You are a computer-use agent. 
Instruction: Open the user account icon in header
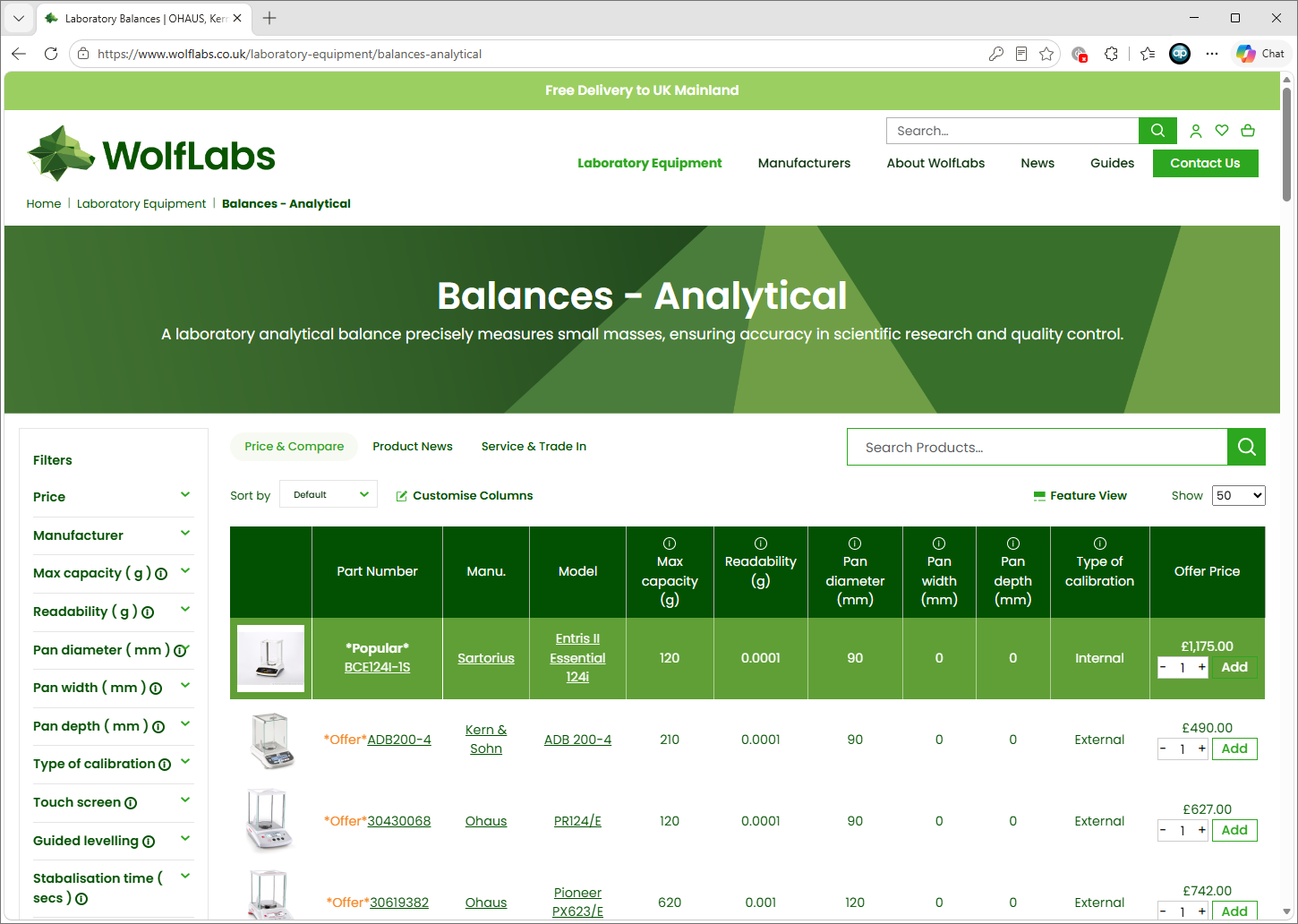1195,131
